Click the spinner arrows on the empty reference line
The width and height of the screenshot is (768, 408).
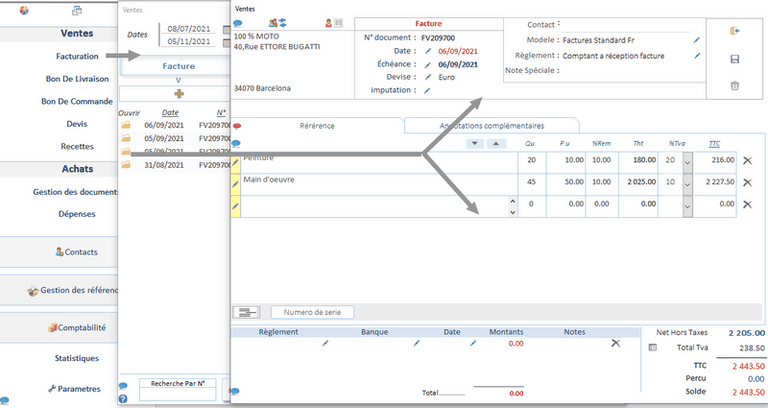click(x=512, y=206)
